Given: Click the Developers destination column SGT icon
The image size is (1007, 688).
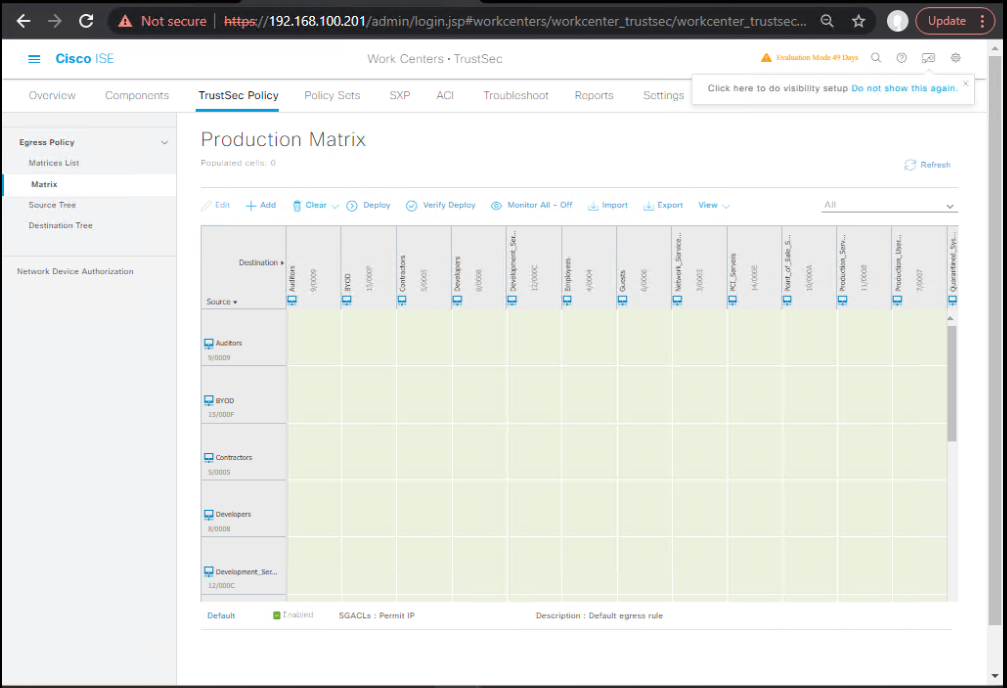Looking at the screenshot, I should [457, 300].
